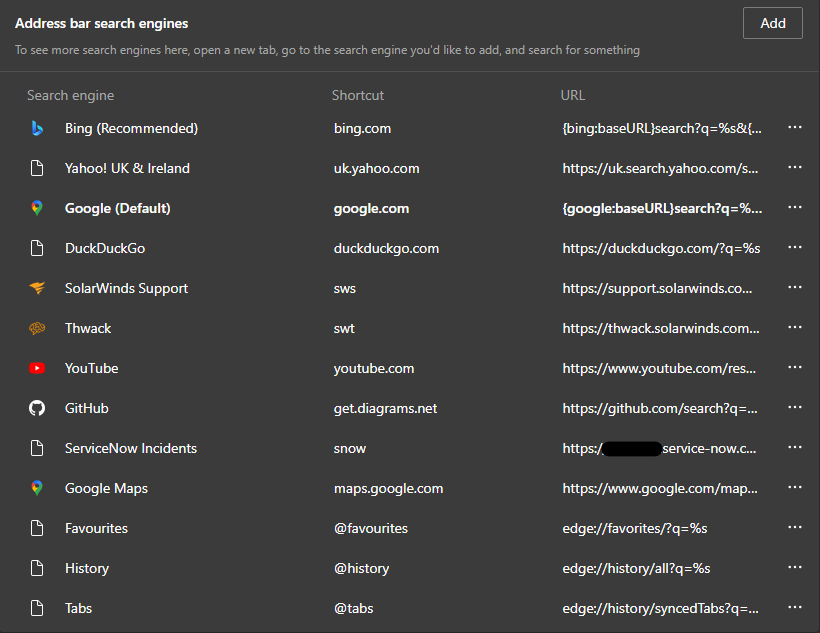
Task: Select the History engine name
Action: 87,569
